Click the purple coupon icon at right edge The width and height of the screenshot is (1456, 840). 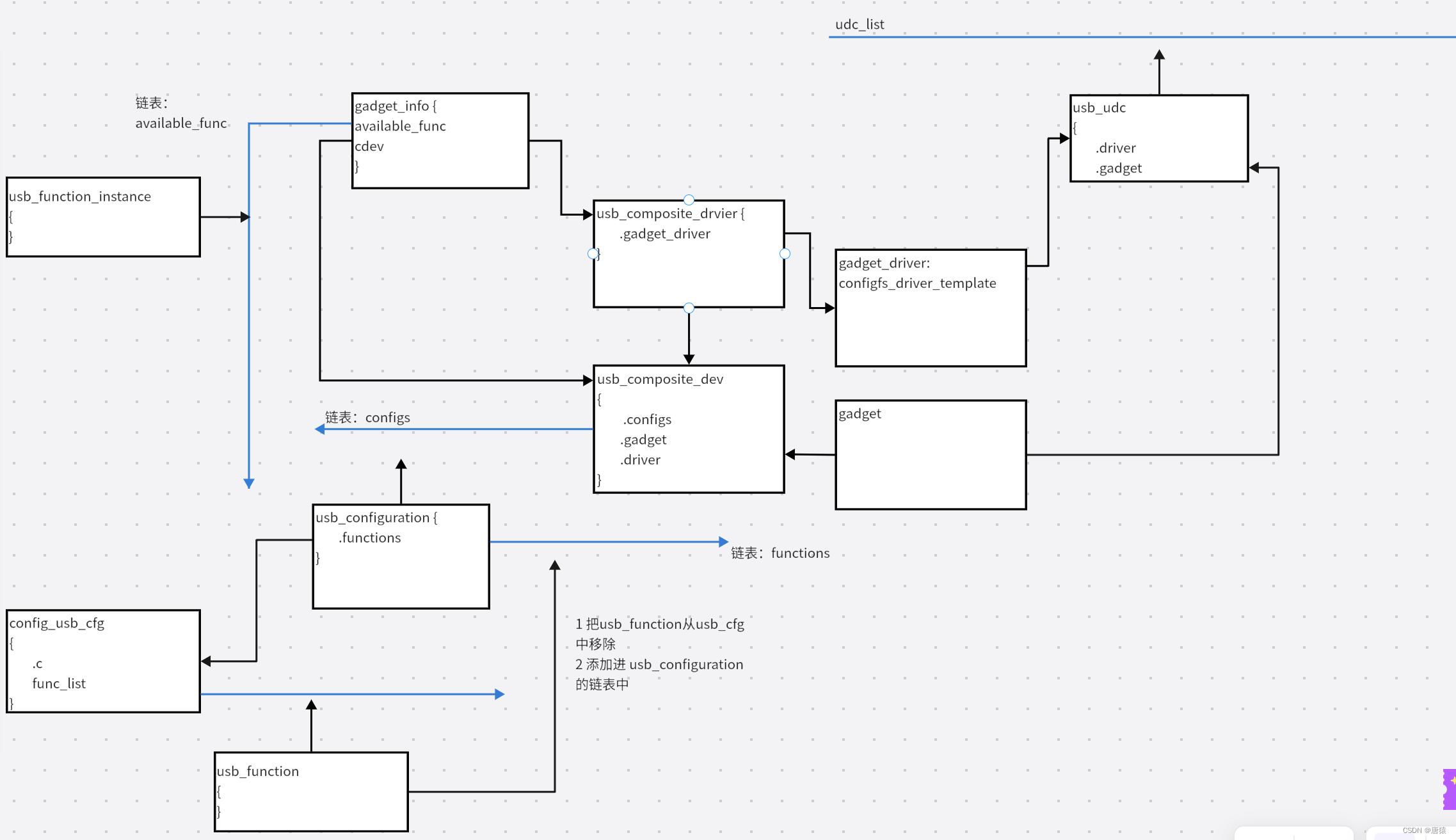(x=1449, y=789)
